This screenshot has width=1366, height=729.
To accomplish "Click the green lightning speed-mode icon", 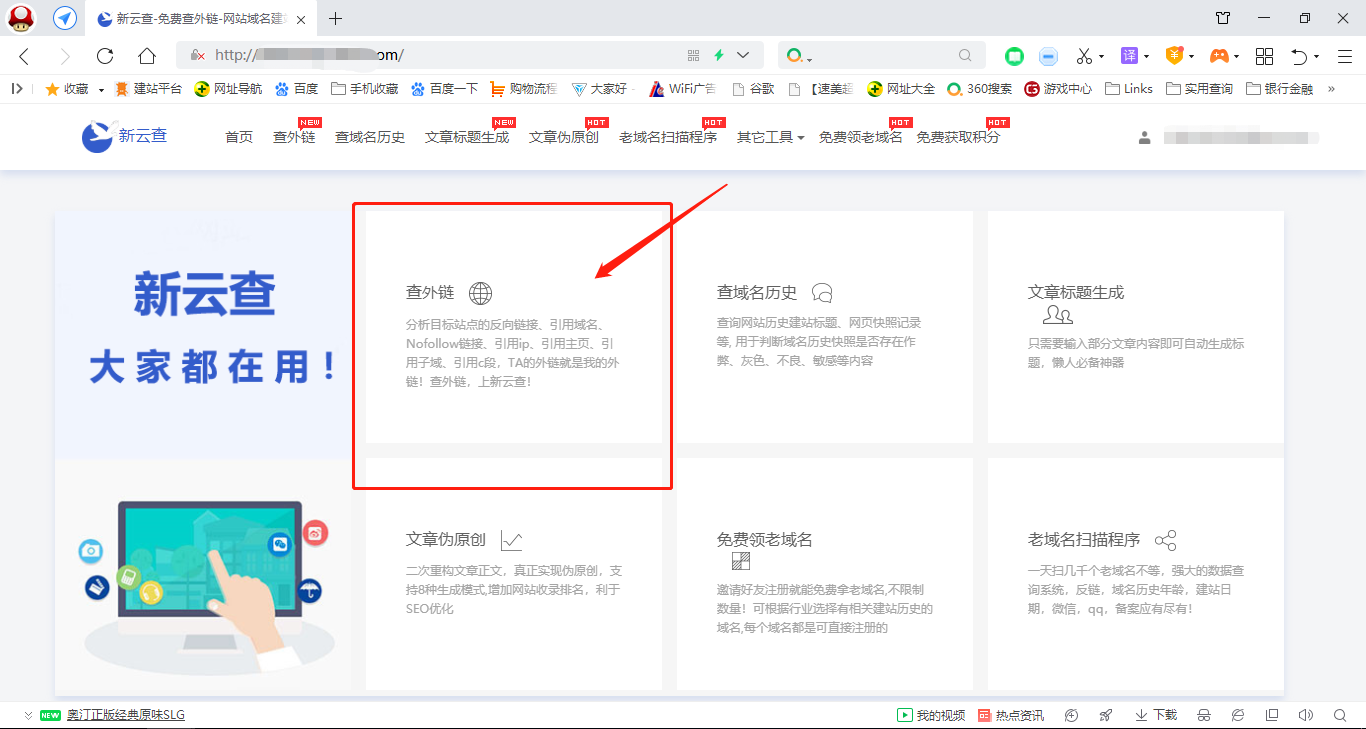I will (718, 55).
